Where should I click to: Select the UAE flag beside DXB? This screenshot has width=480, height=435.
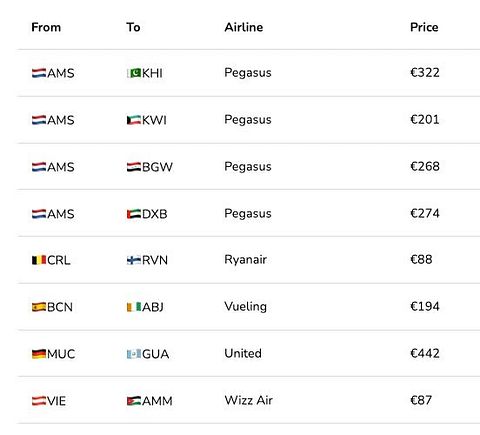tap(134, 214)
